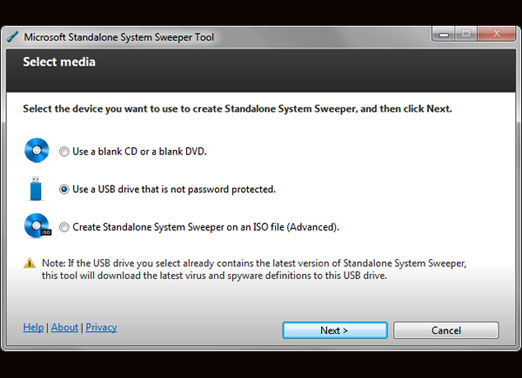
Task: Select the USB drive radio button
Action: pos(64,189)
